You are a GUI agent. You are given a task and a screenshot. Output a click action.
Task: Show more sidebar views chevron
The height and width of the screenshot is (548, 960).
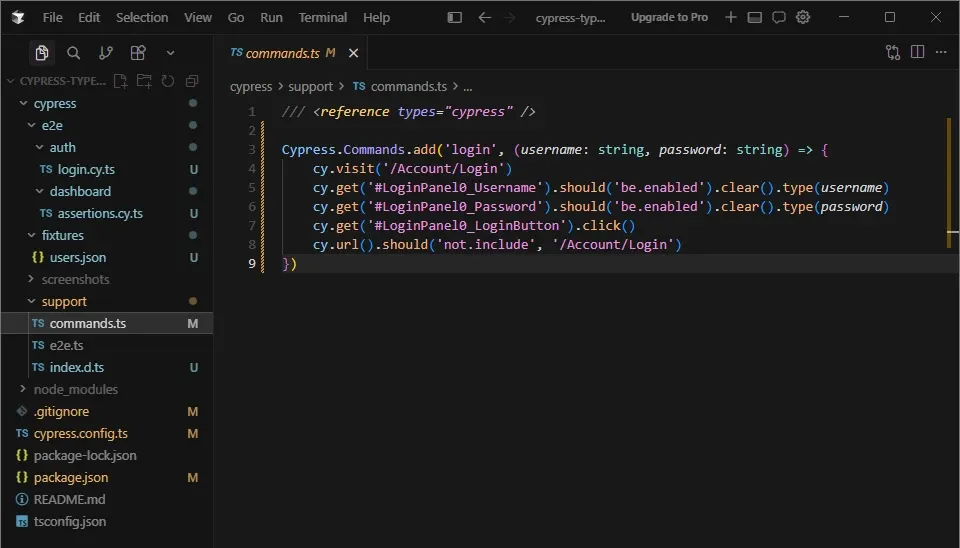(170, 53)
